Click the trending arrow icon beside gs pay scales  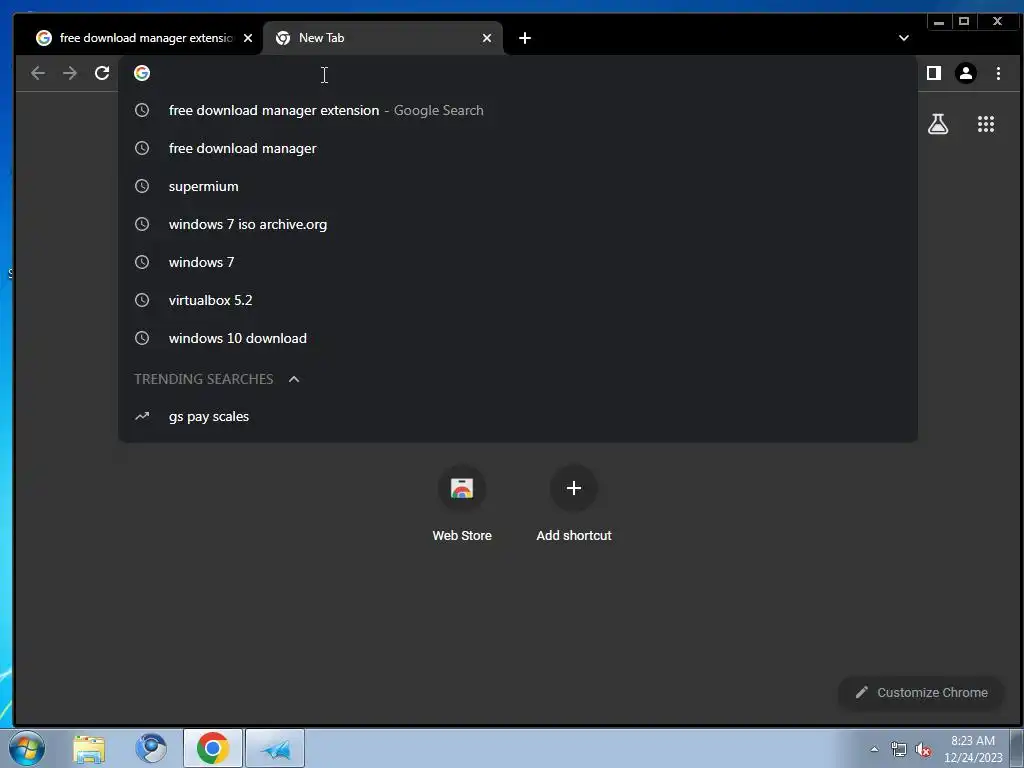[142, 416]
